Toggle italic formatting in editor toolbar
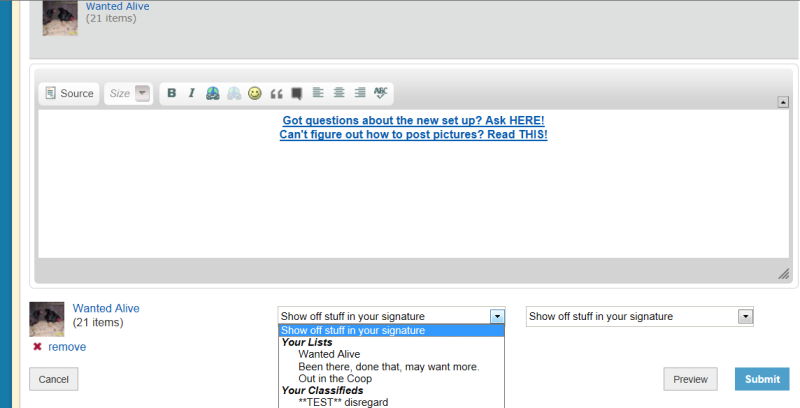Screen dimensions: 800x408 [x=191, y=93]
